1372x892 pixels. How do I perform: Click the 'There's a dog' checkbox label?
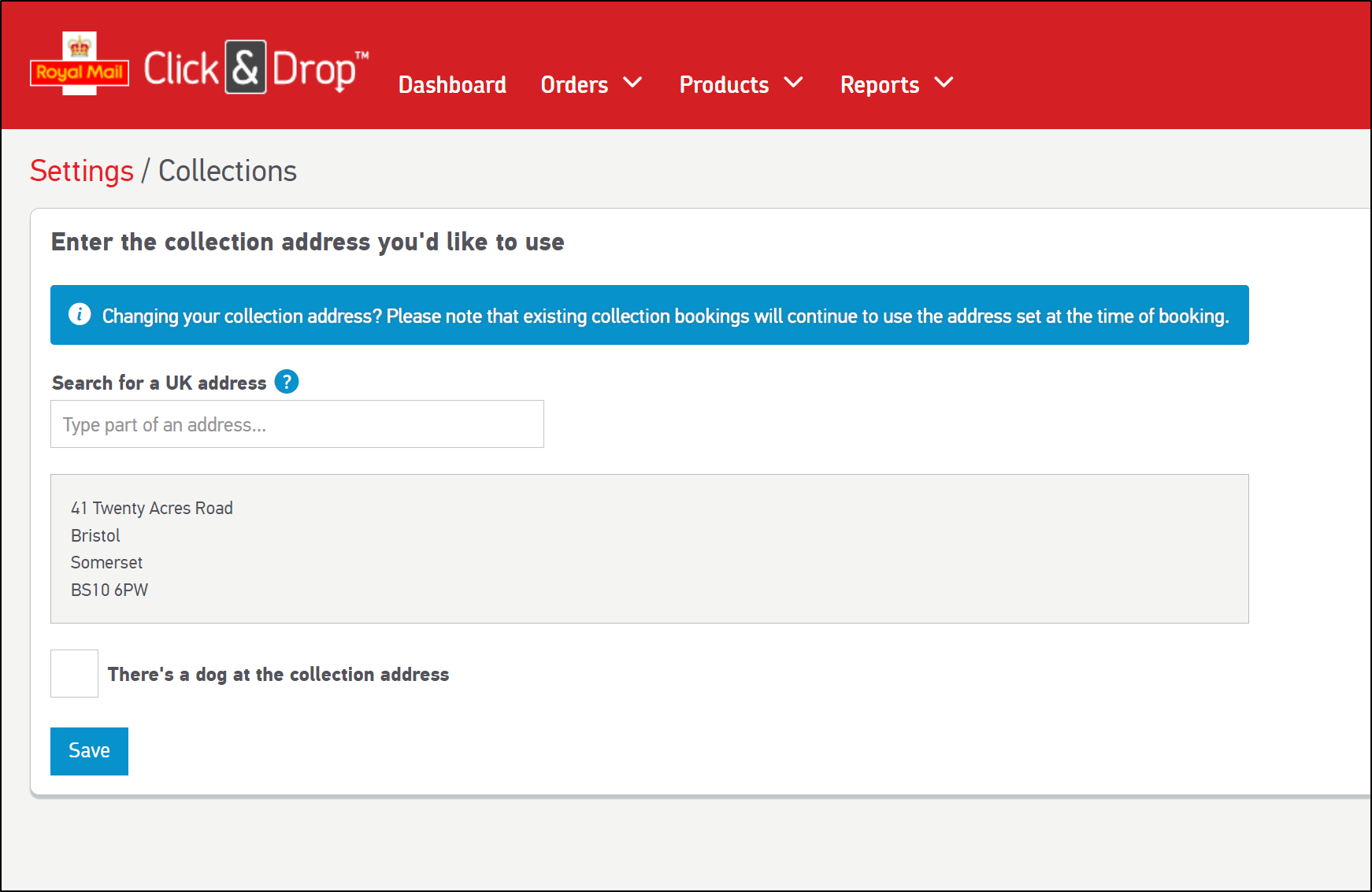pos(278,675)
